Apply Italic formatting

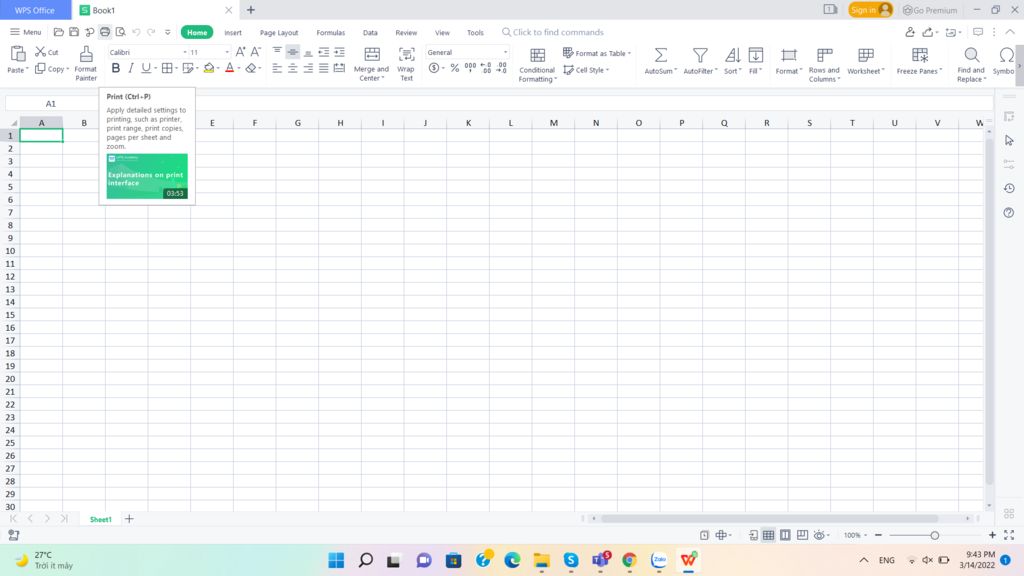click(131, 68)
